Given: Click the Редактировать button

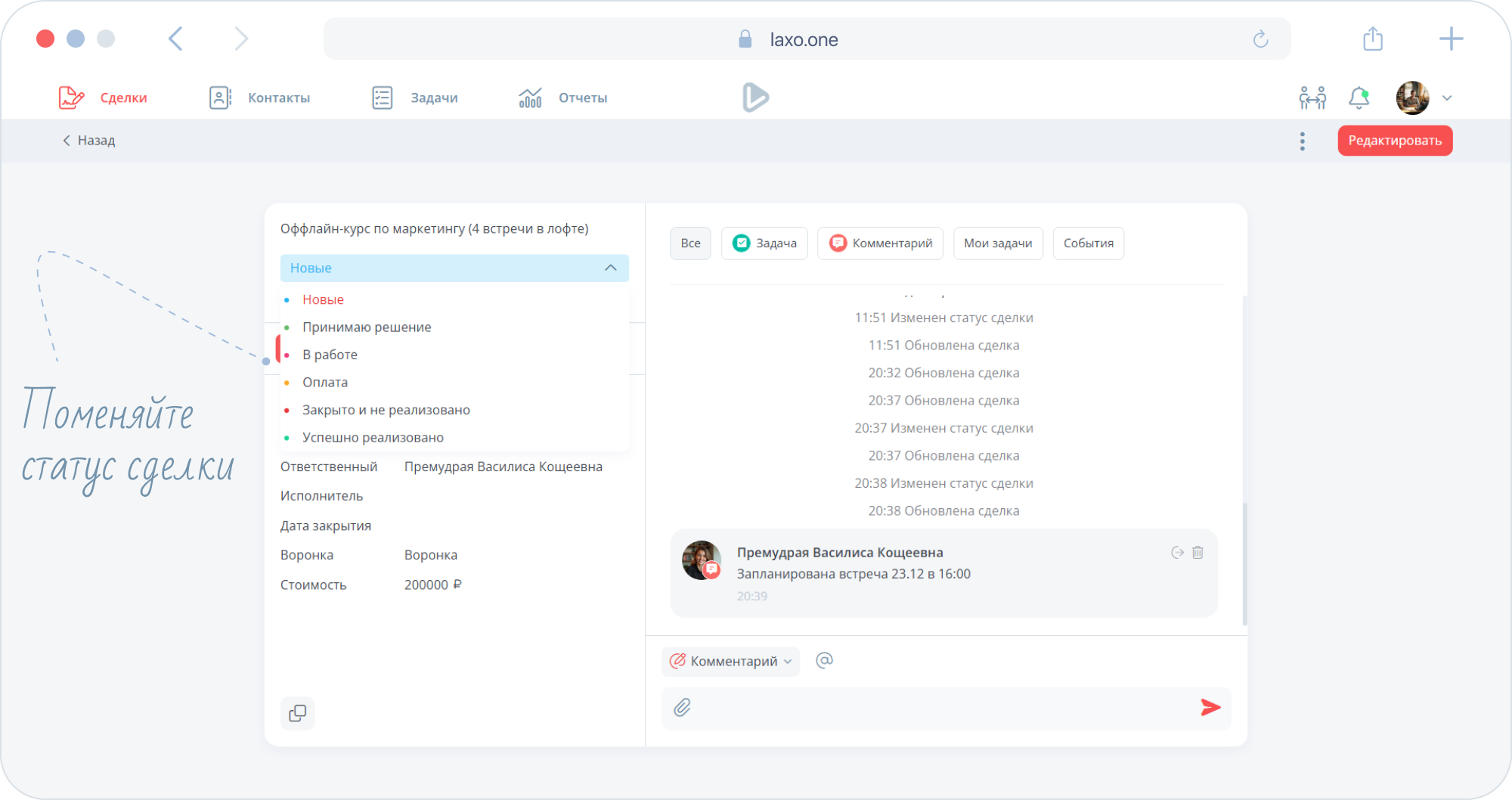Looking at the screenshot, I should [x=1395, y=141].
